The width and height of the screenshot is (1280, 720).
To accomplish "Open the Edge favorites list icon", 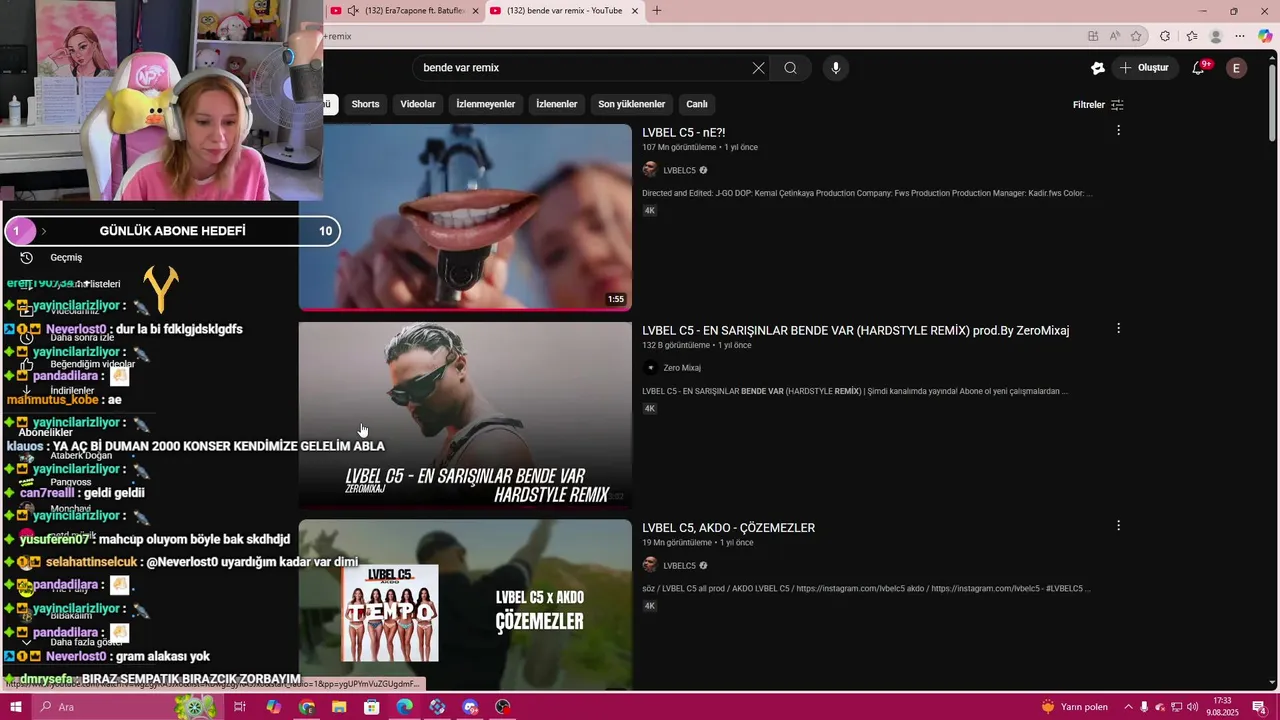I will (x=1191, y=36).
